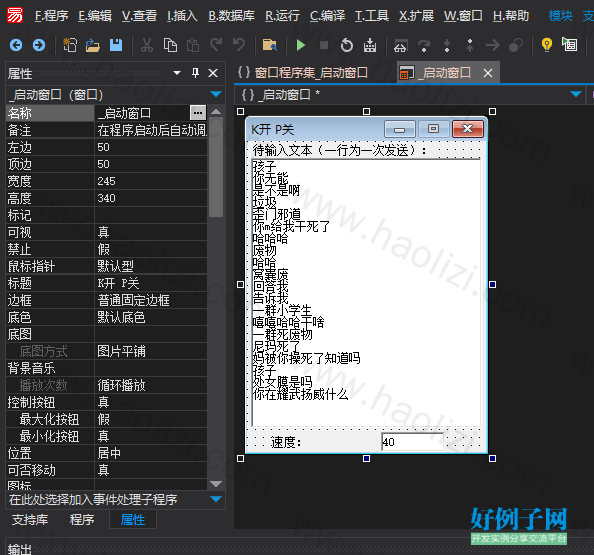Click the yellow lightbulb hint icon
The height and width of the screenshot is (555, 594).
point(547,45)
